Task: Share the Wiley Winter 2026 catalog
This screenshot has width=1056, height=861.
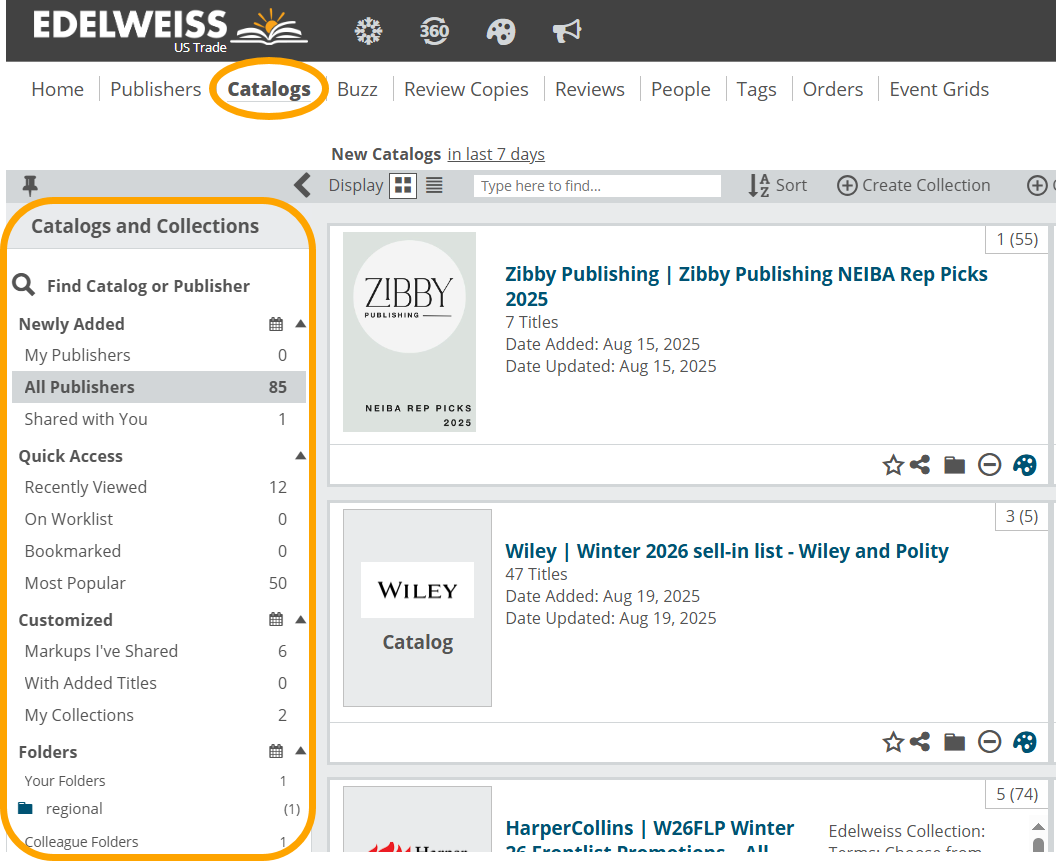Action: tap(920, 742)
